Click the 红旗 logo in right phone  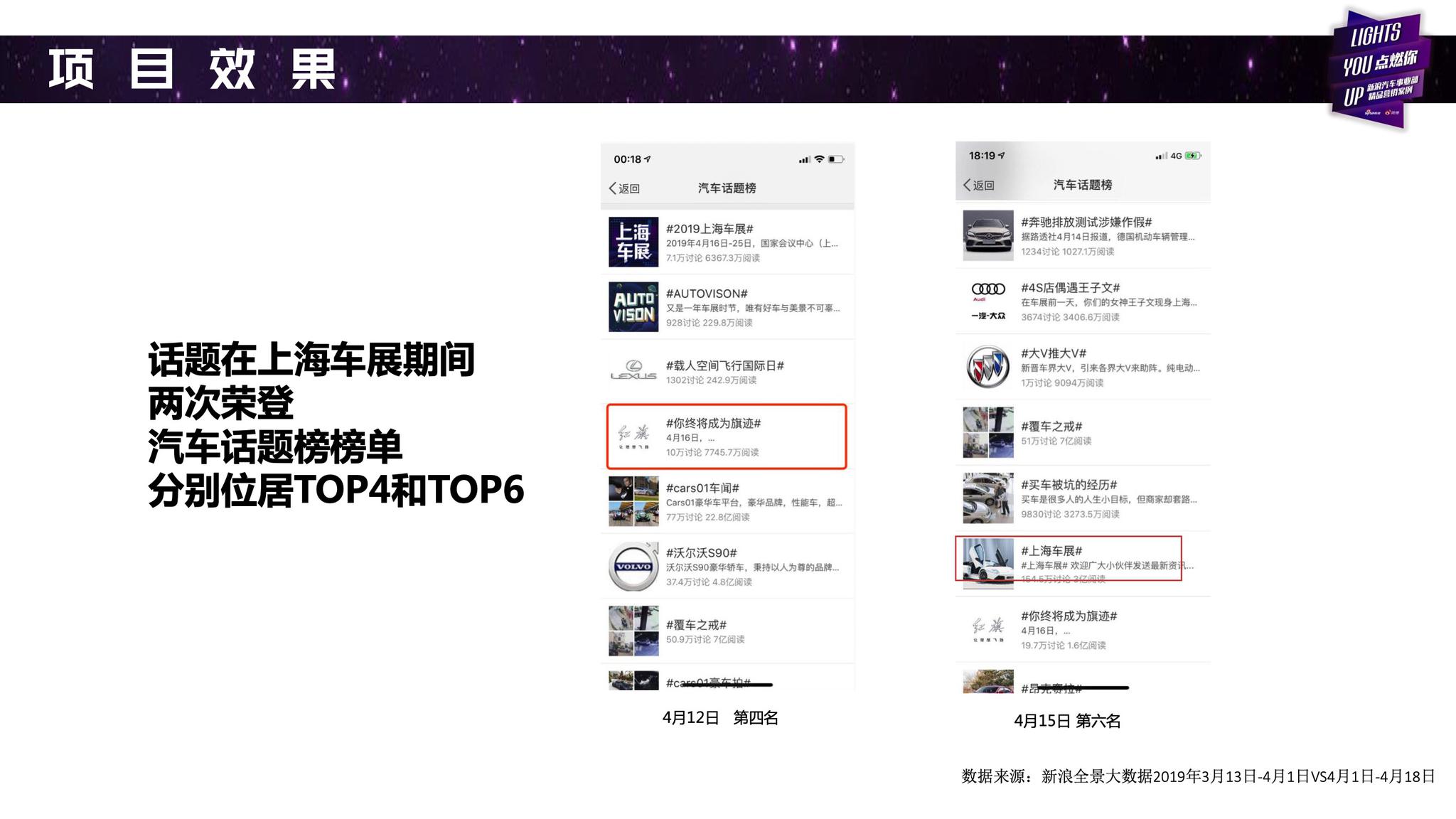988,629
